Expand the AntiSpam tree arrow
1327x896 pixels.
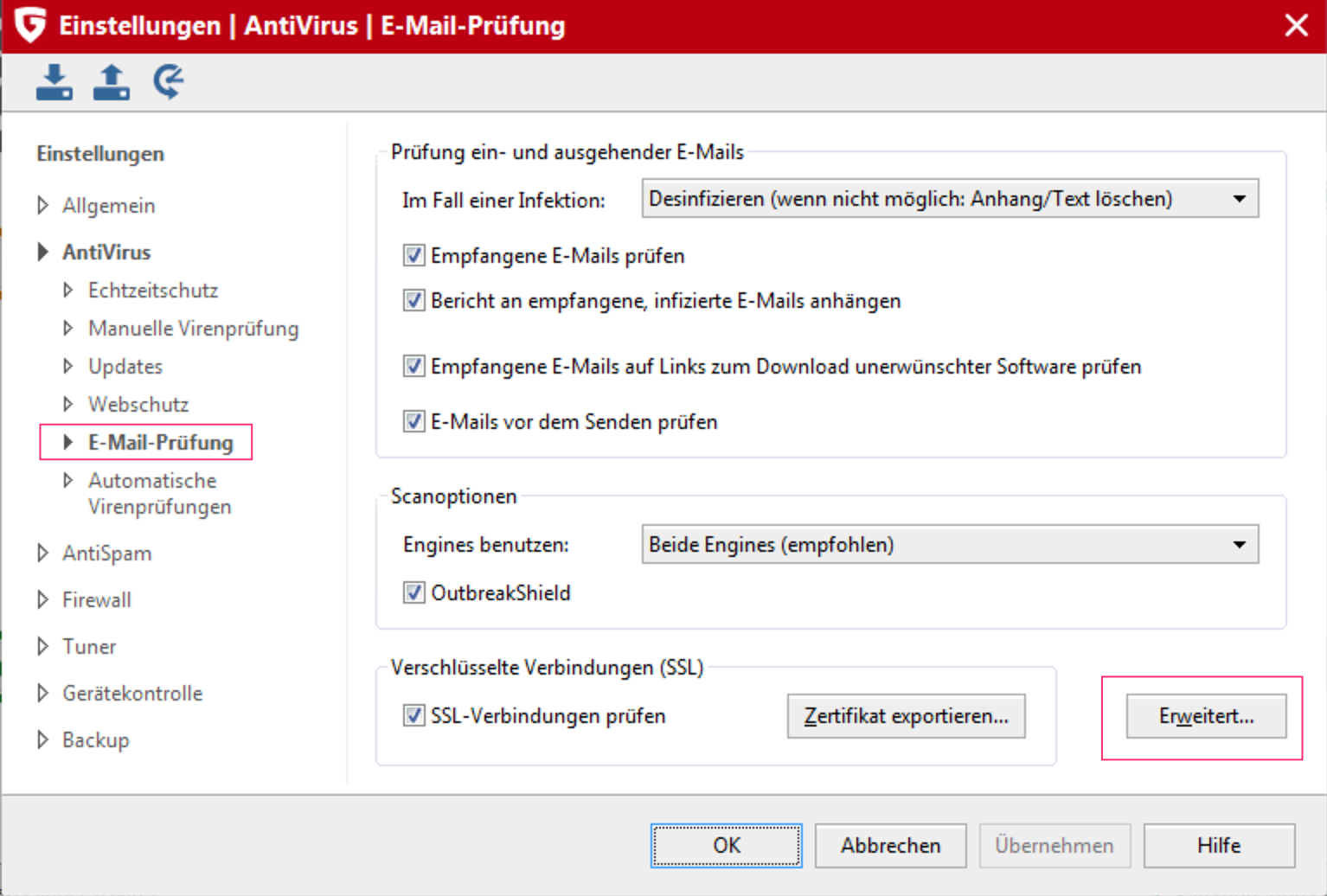pos(42,553)
